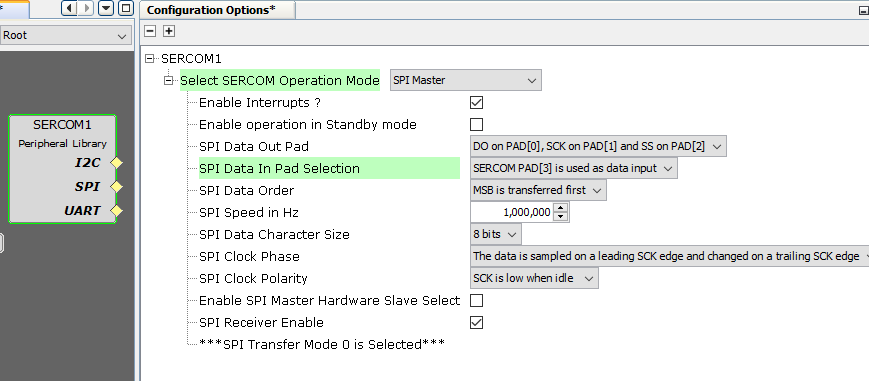The width and height of the screenshot is (869, 381).
Task: Select the I2C diamond connector
Action: 116,163
